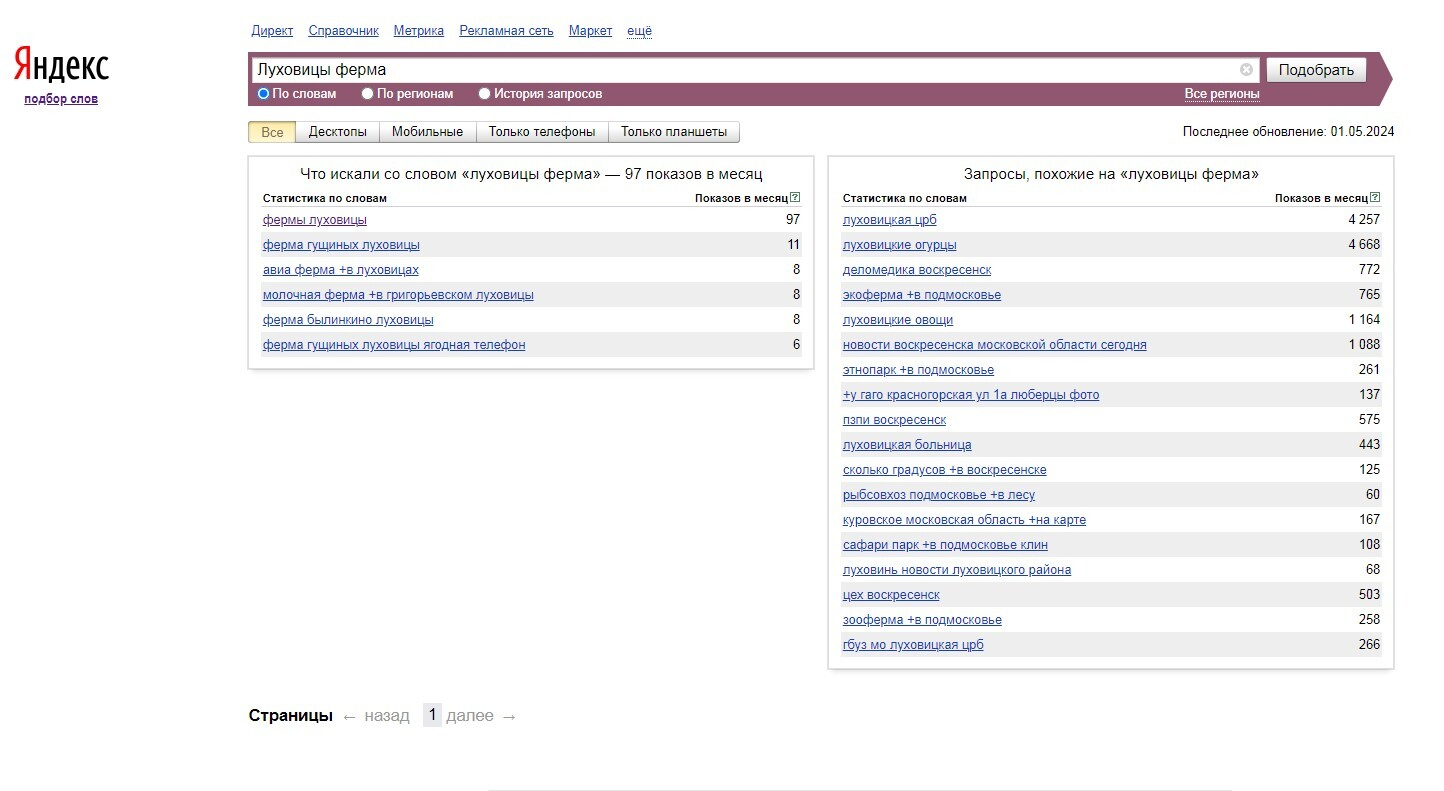Click the Яндекс logo
This screenshot has width=1444, height=791.
61,66
